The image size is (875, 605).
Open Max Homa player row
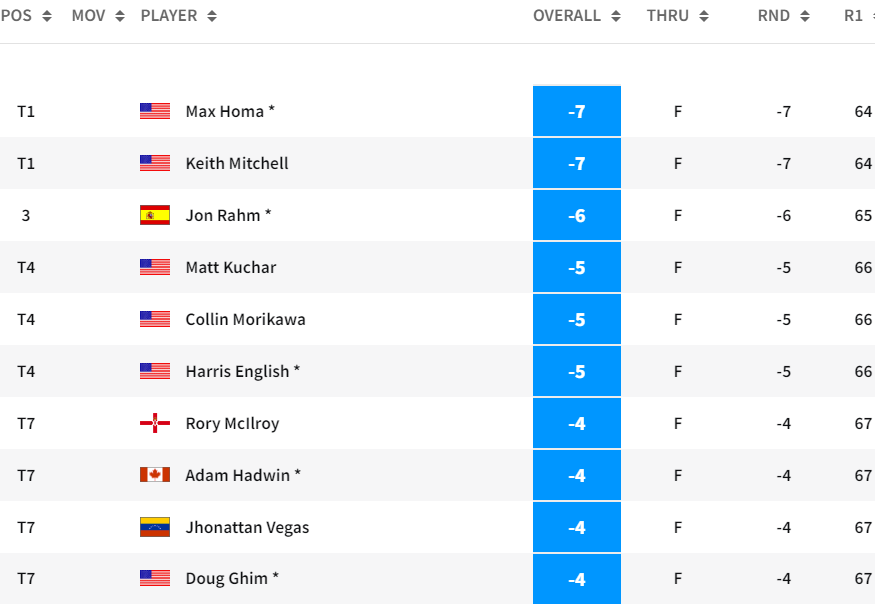click(438, 111)
